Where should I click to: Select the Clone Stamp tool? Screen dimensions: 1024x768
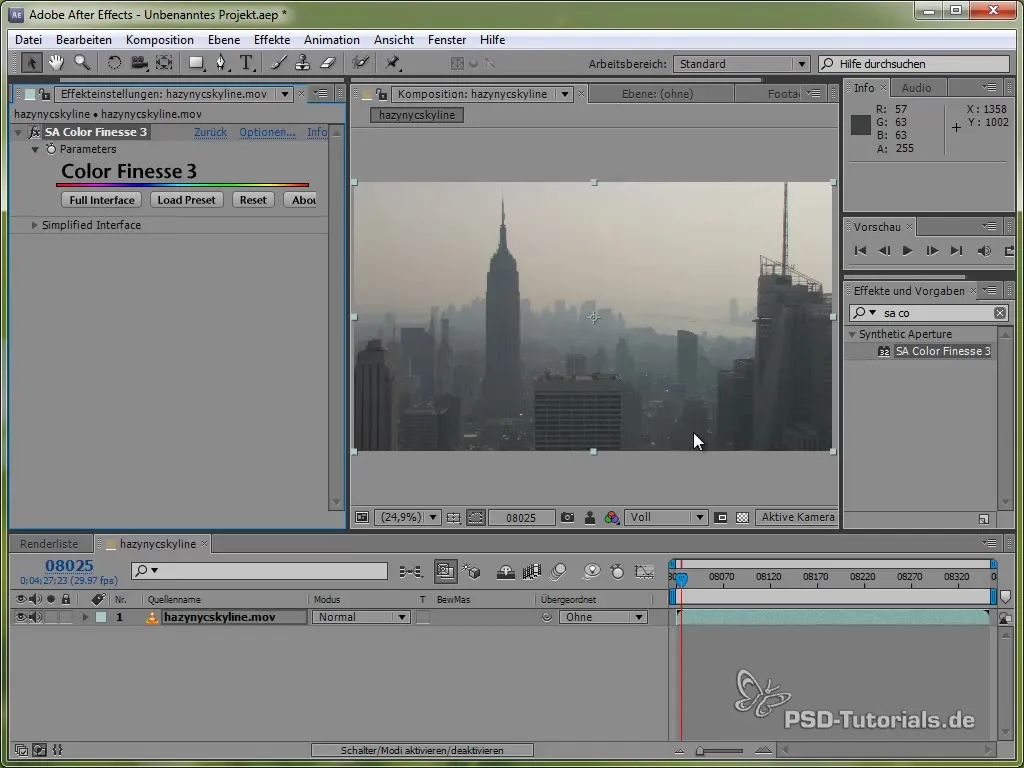click(302, 63)
